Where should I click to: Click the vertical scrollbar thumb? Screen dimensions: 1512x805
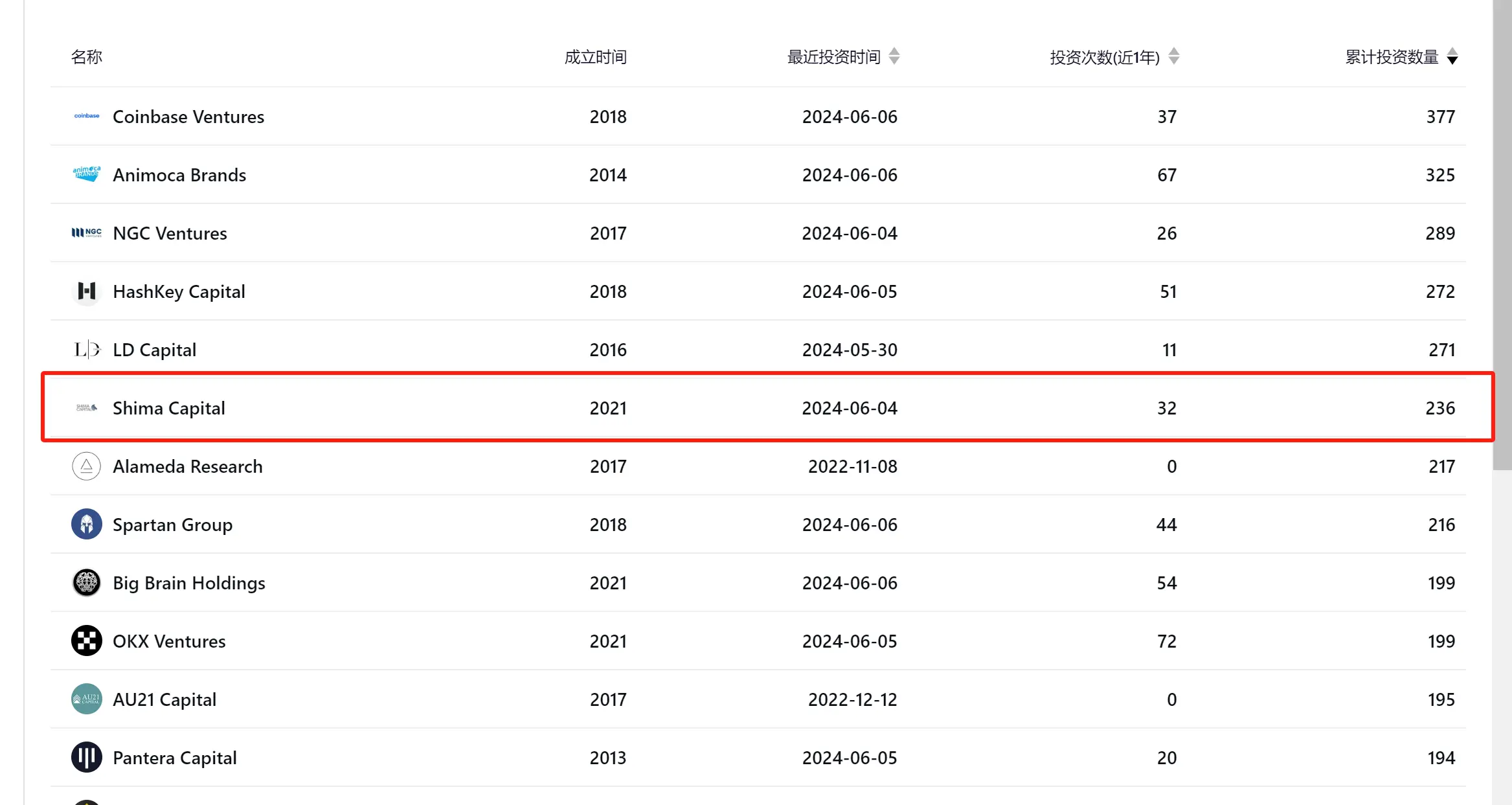(1502, 233)
